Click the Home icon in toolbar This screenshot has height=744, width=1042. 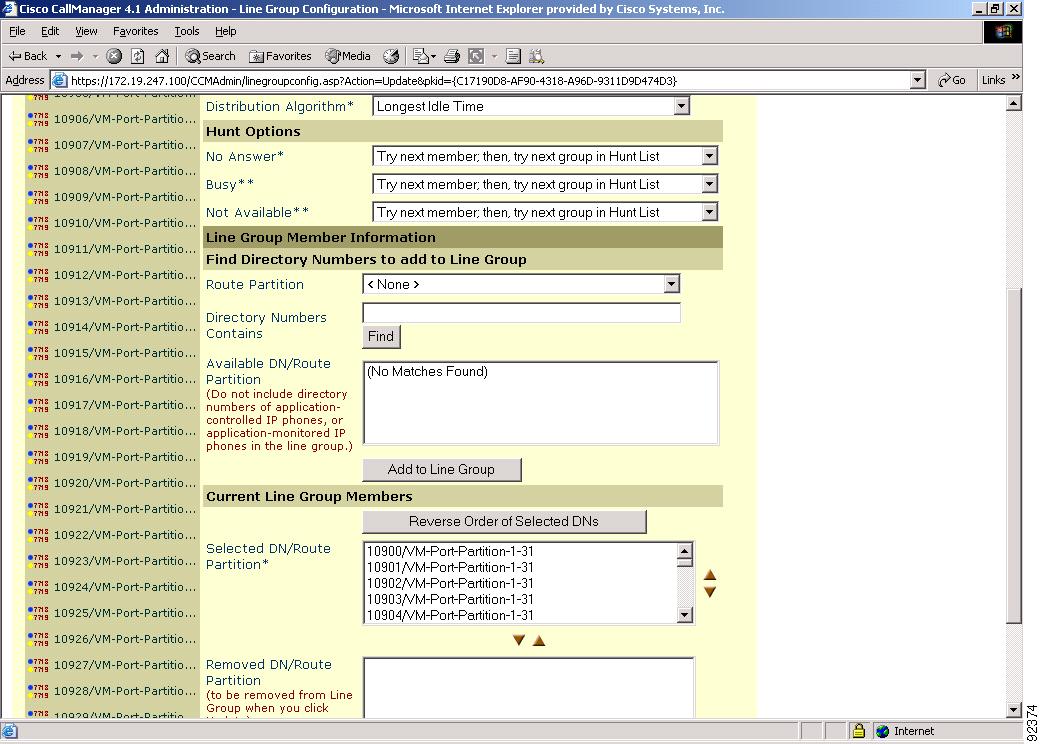pyautogui.click(x=161, y=56)
